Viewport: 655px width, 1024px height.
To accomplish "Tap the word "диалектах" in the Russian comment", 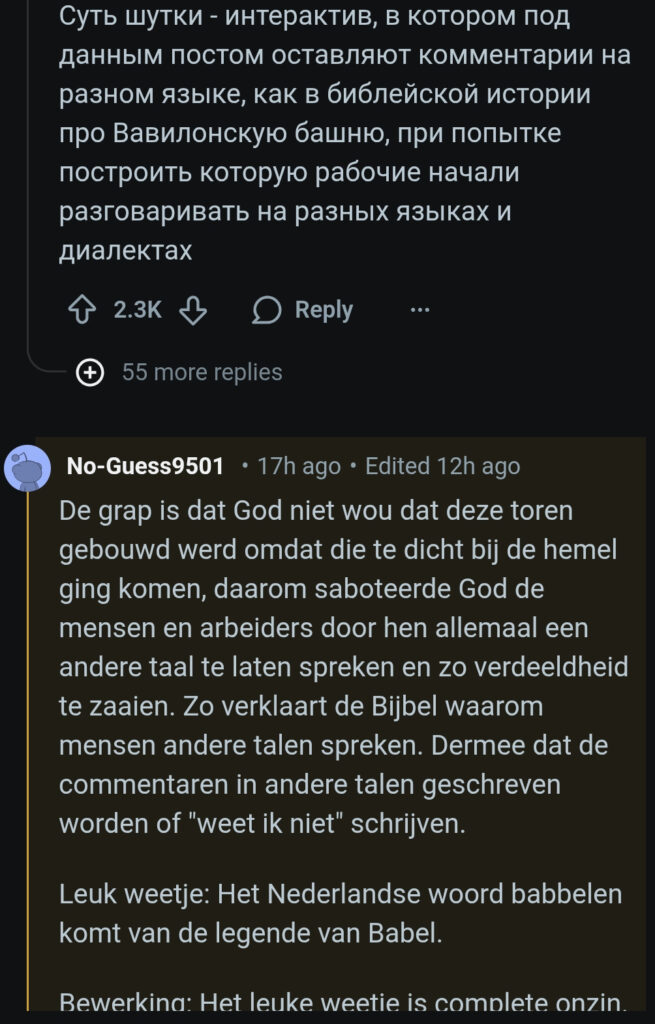I will (126, 250).
